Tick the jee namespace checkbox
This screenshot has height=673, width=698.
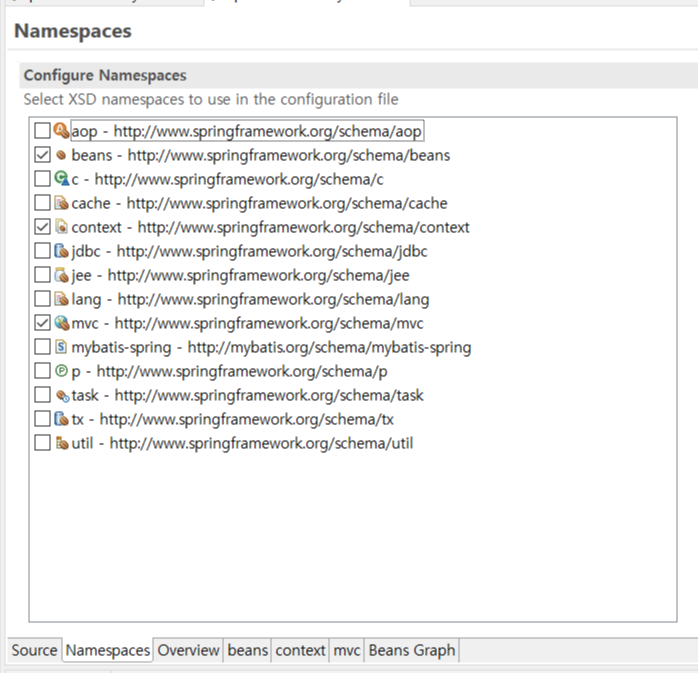point(42,275)
